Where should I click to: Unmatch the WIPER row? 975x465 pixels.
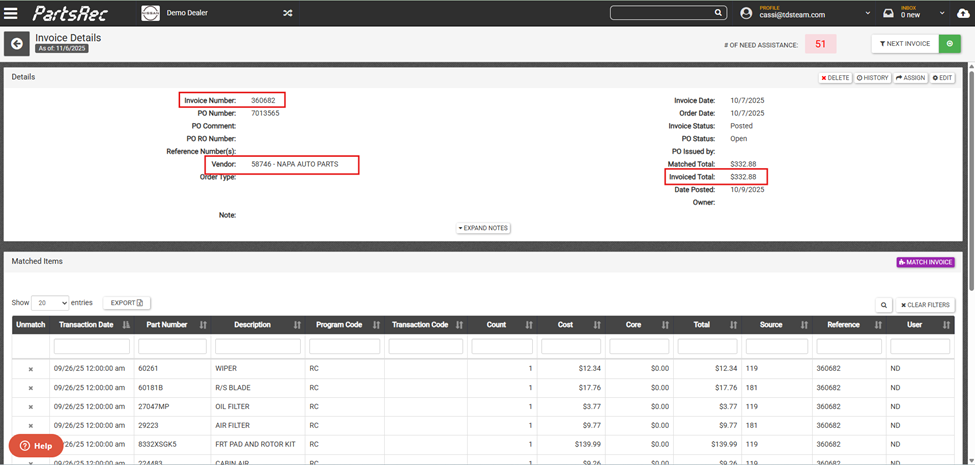click(x=30, y=369)
